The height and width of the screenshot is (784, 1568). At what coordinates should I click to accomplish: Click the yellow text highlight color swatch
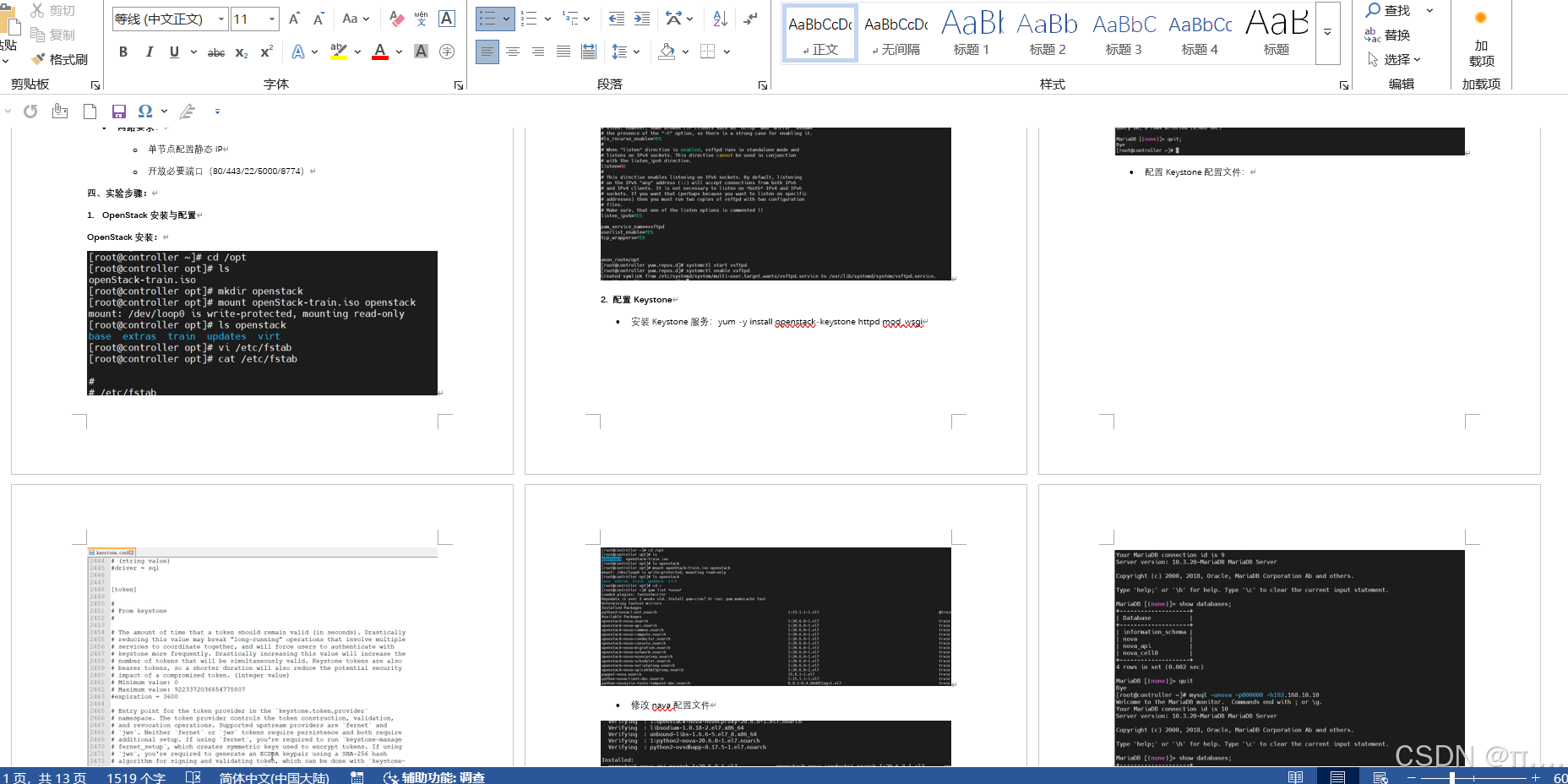click(x=339, y=53)
